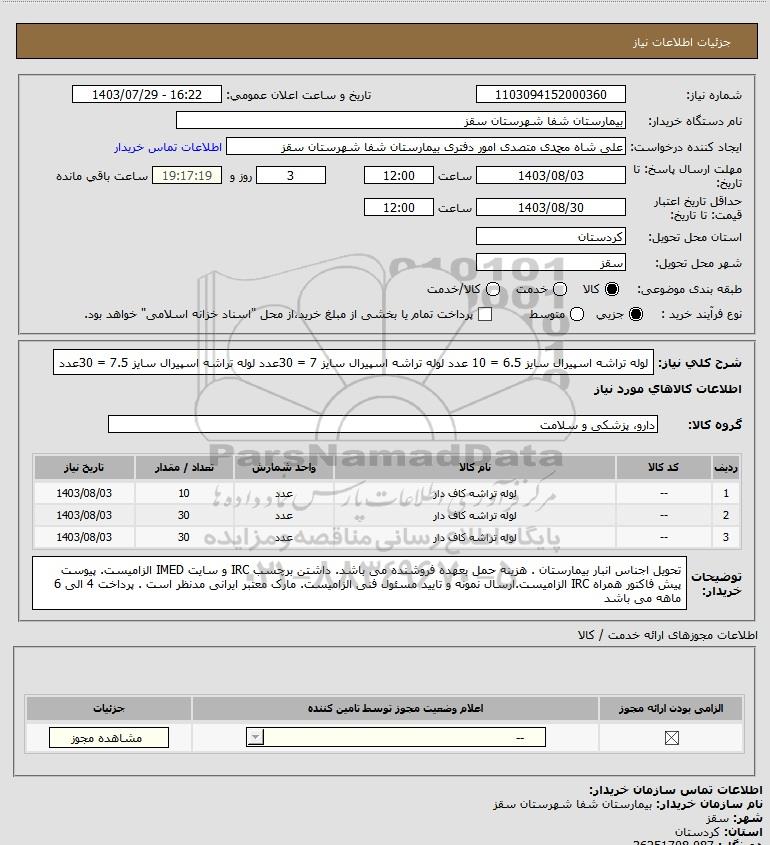Screen dimensions: 770x845
Task: Open the اعلام وضعیت مجوز dropdown arrow
Action: pyautogui.click(x=255, y=737)
